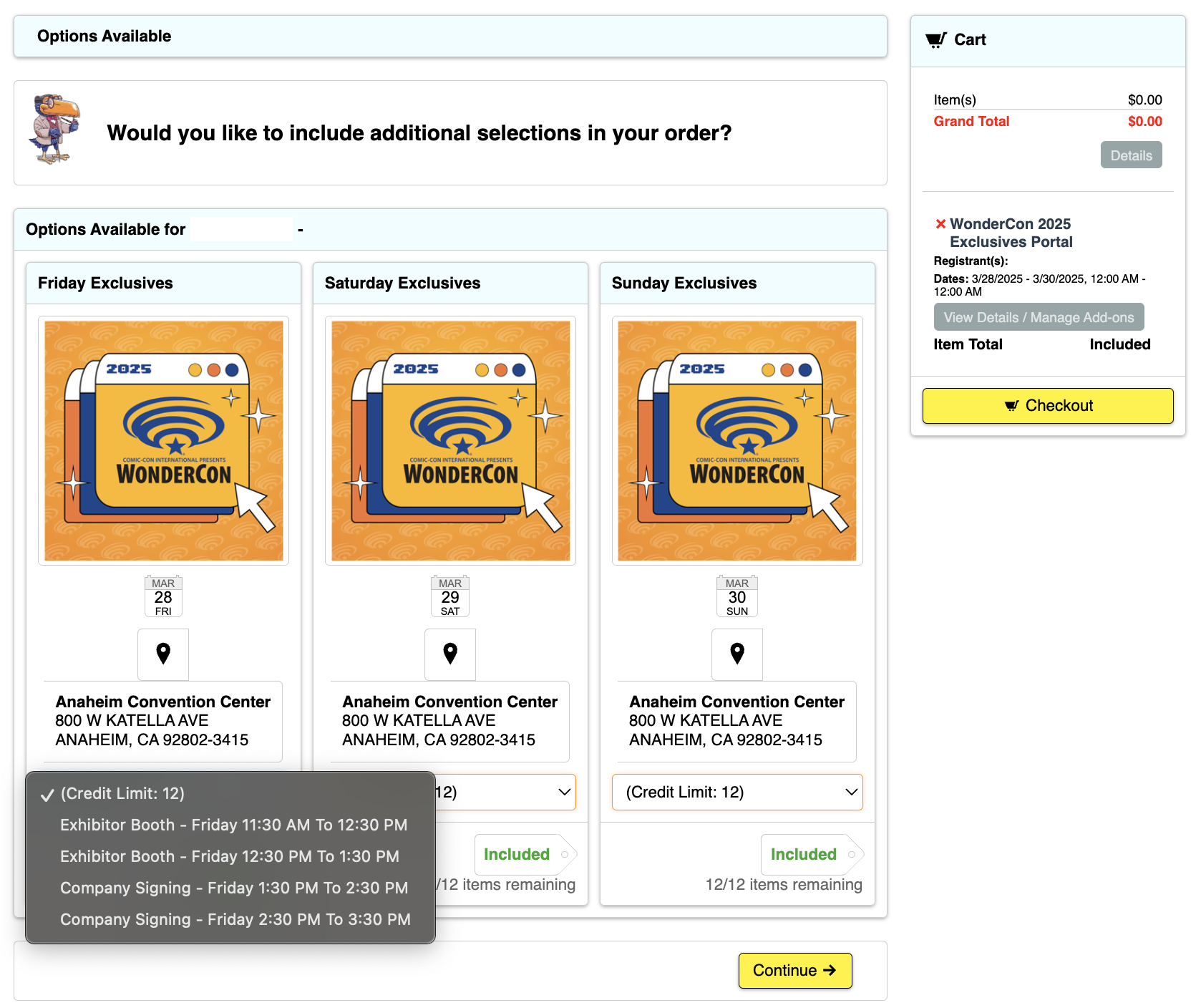Pick Company Signing Friday 1:30 PM slot
Viewport: 1201px width, 1008px height.
[233, 888]
